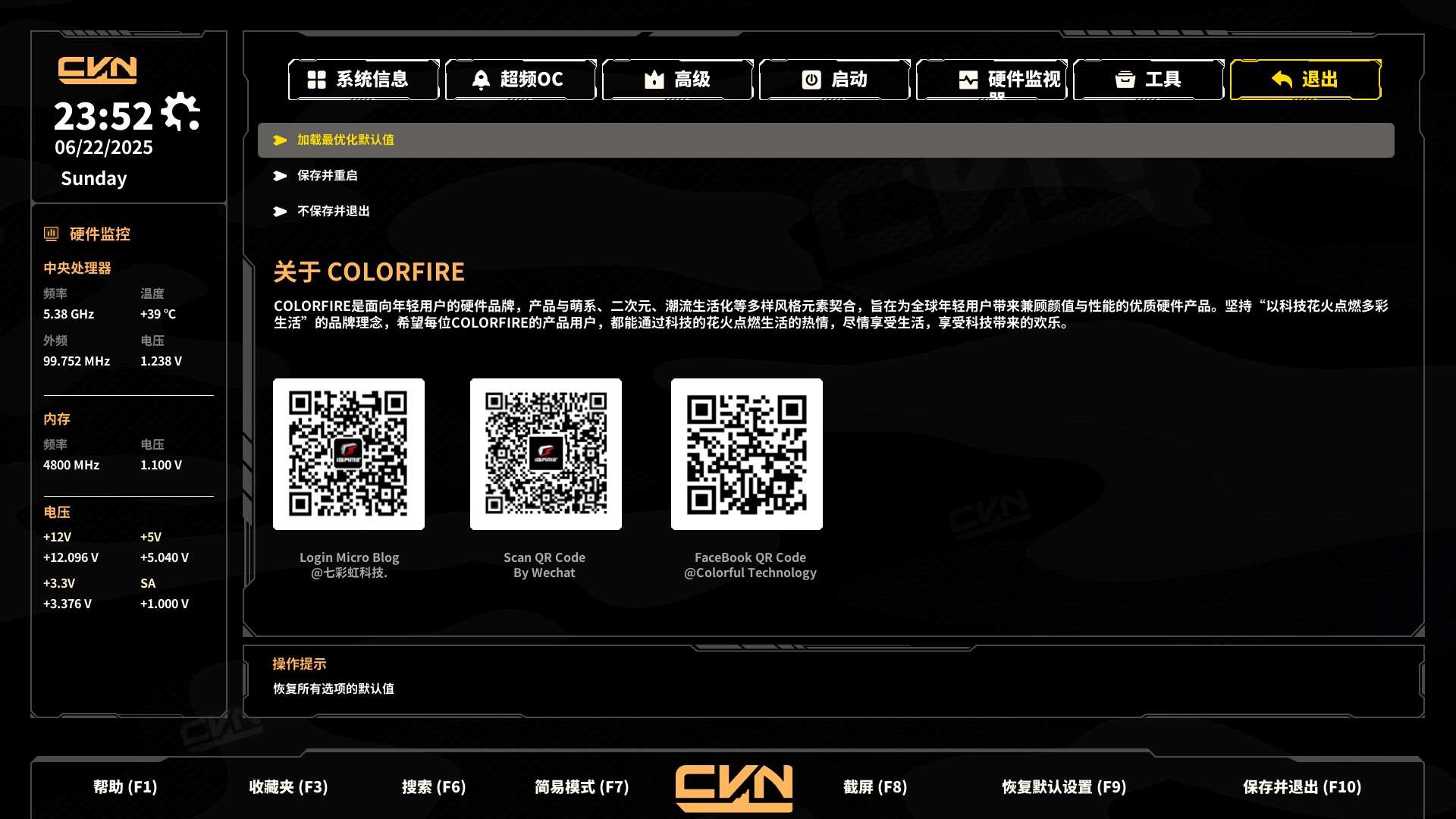Screen dimensions: 1456x819
Task: Click the Wechat QR code image
Action: pos(545,453)
